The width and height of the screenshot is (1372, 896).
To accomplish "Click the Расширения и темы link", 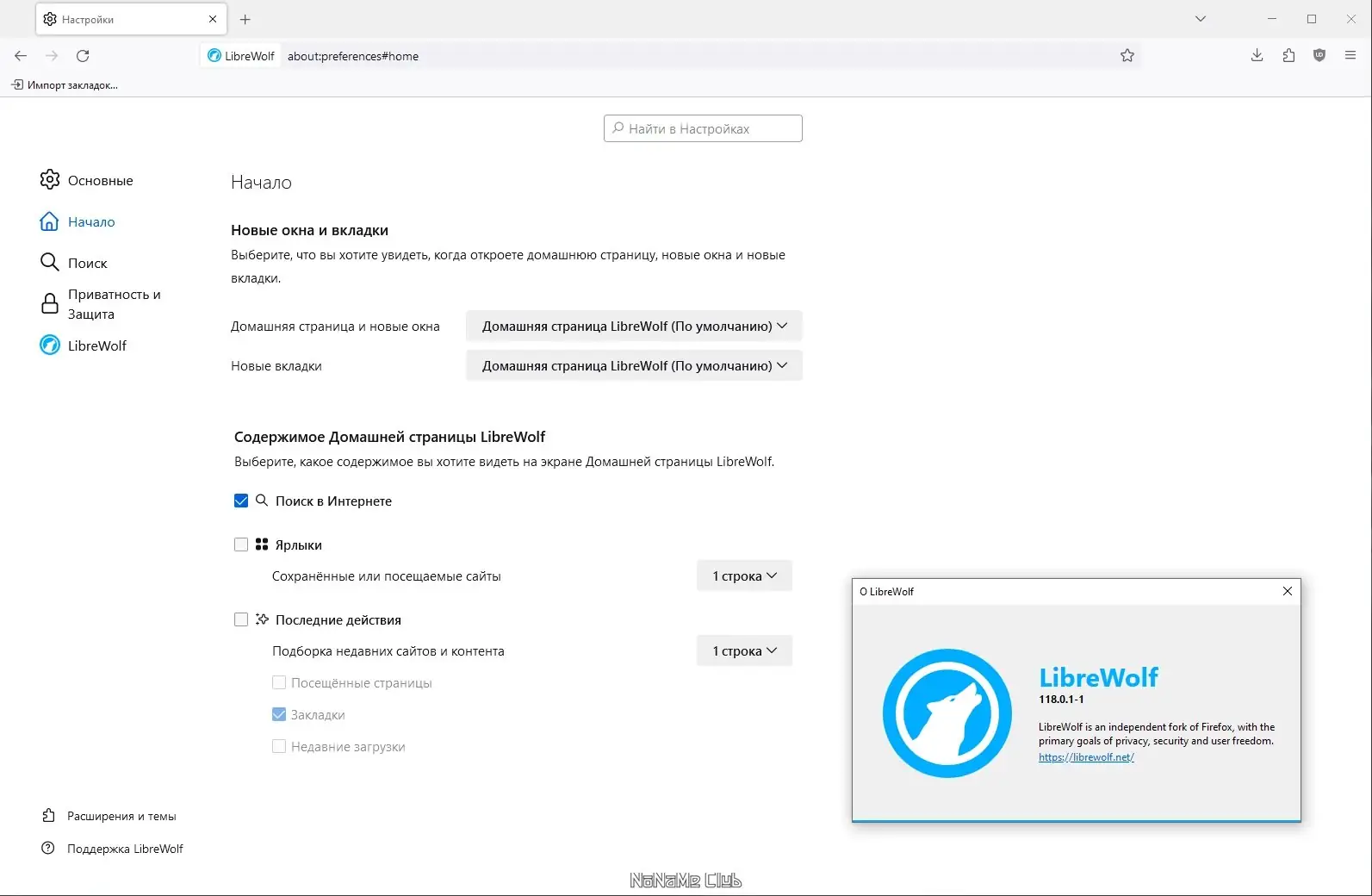I will point(109,816).
